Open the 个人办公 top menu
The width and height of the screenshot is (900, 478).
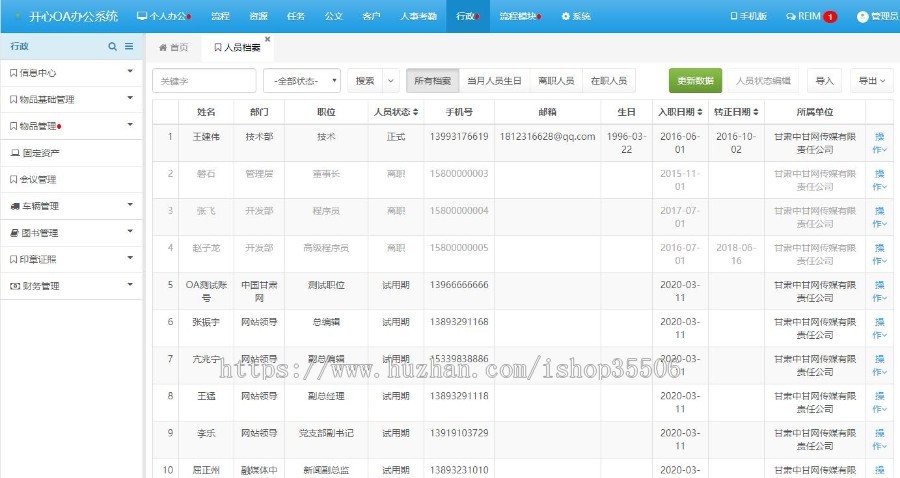[x=164, y=16]
